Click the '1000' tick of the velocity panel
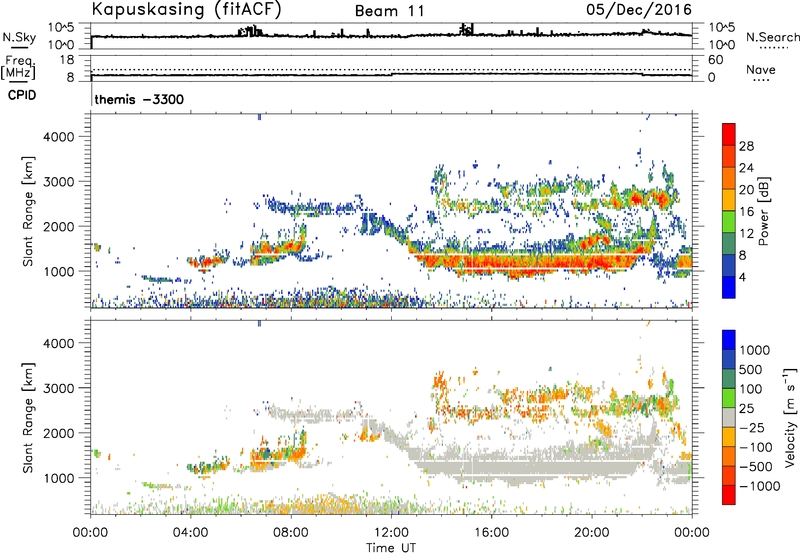 tap(58, 478)
